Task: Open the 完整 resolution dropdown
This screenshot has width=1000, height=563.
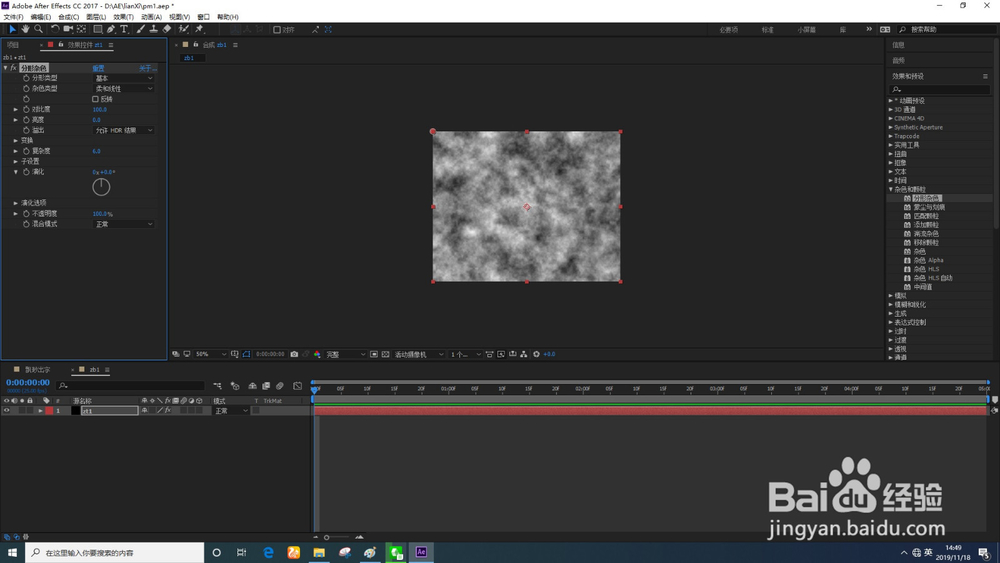Action: click(345, 354)
